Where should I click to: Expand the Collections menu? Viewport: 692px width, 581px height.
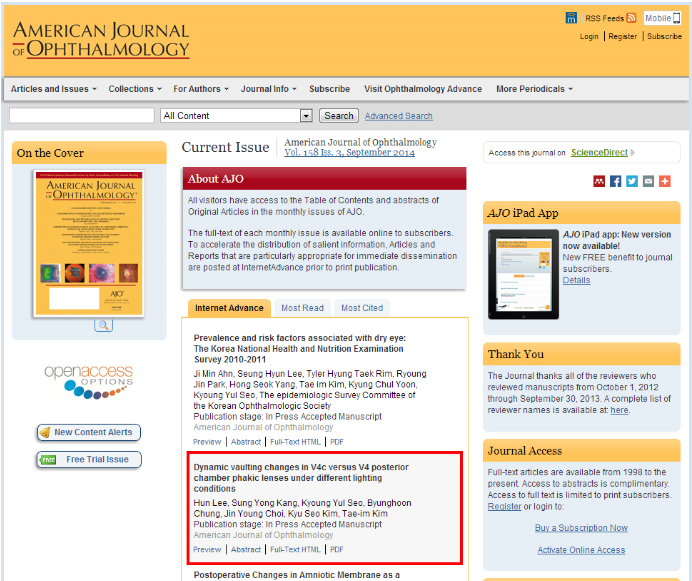point(135,89)
